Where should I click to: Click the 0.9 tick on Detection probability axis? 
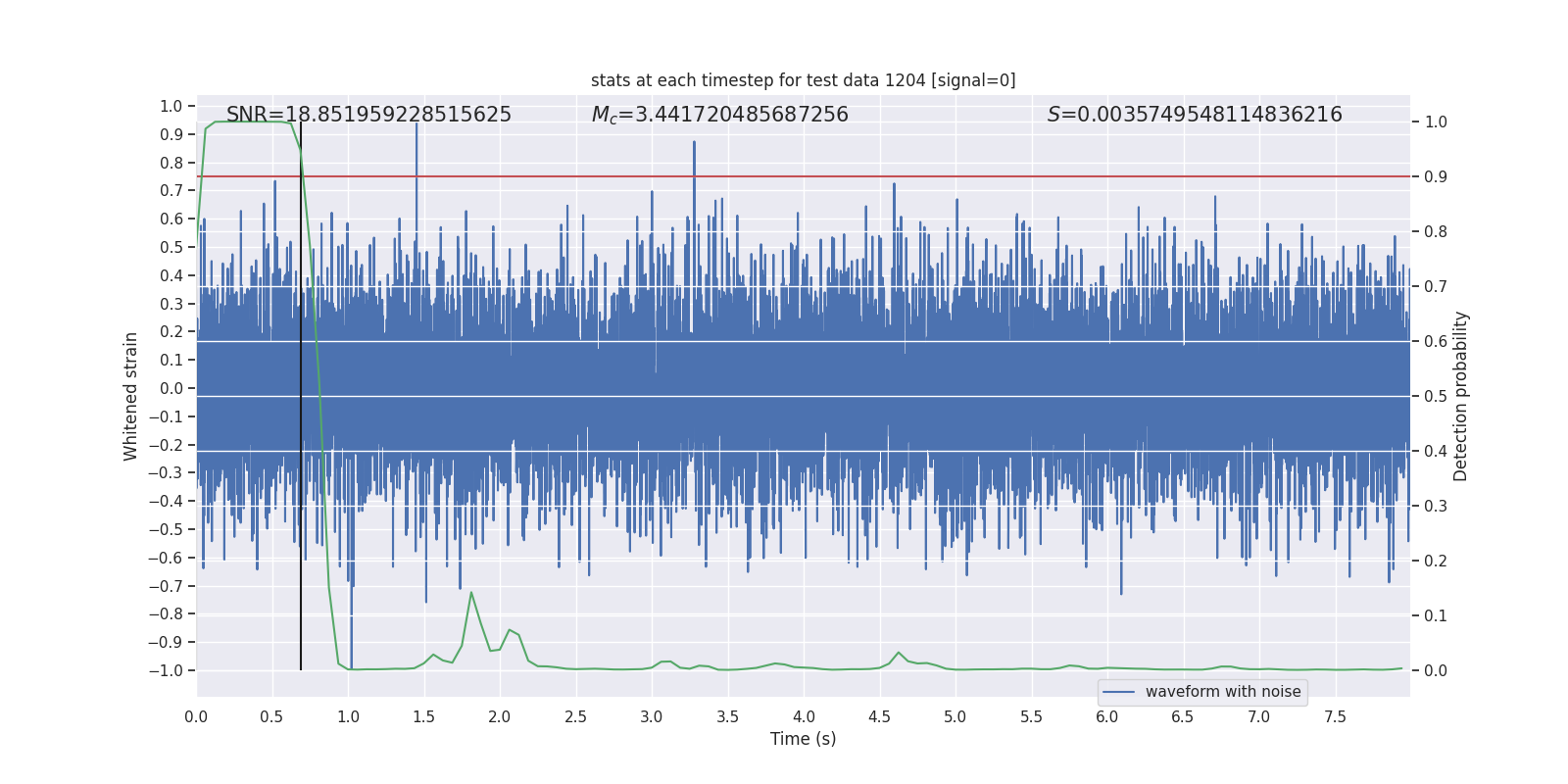coord(1436,177)
